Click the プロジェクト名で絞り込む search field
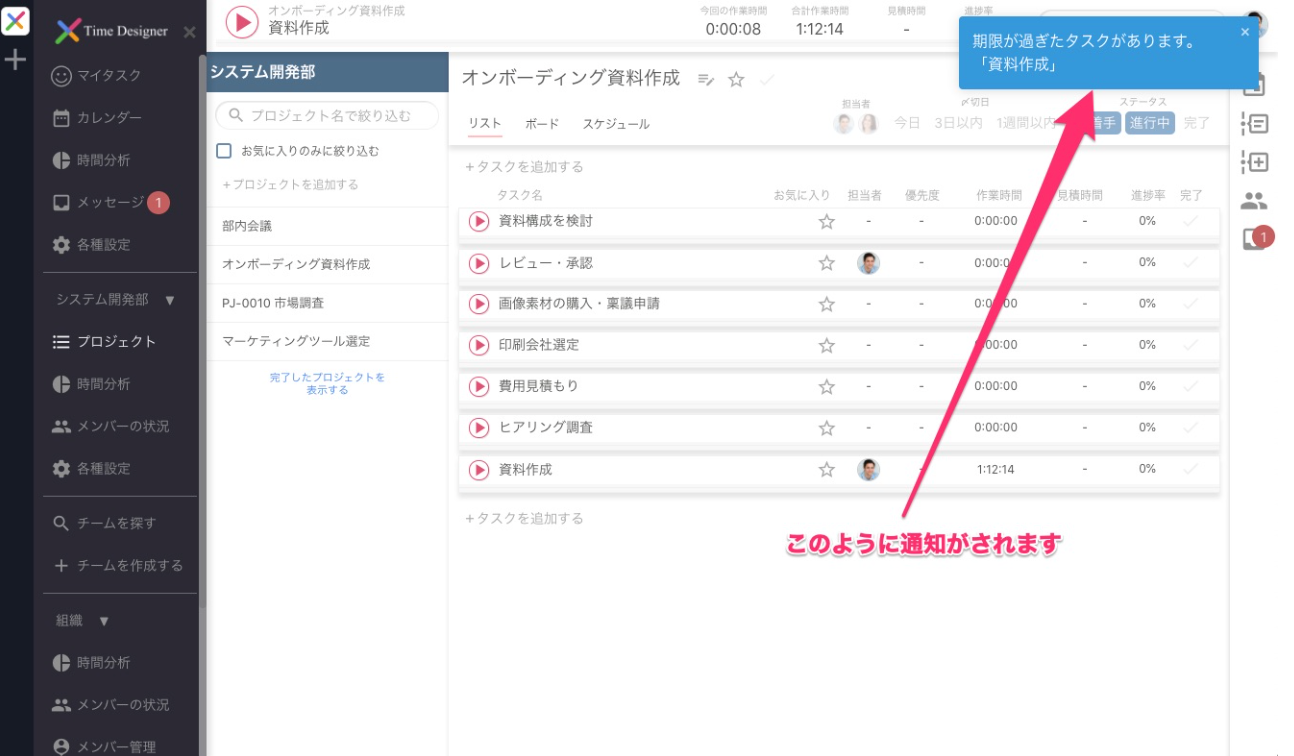1294x756 pixels. pos(328,115)
